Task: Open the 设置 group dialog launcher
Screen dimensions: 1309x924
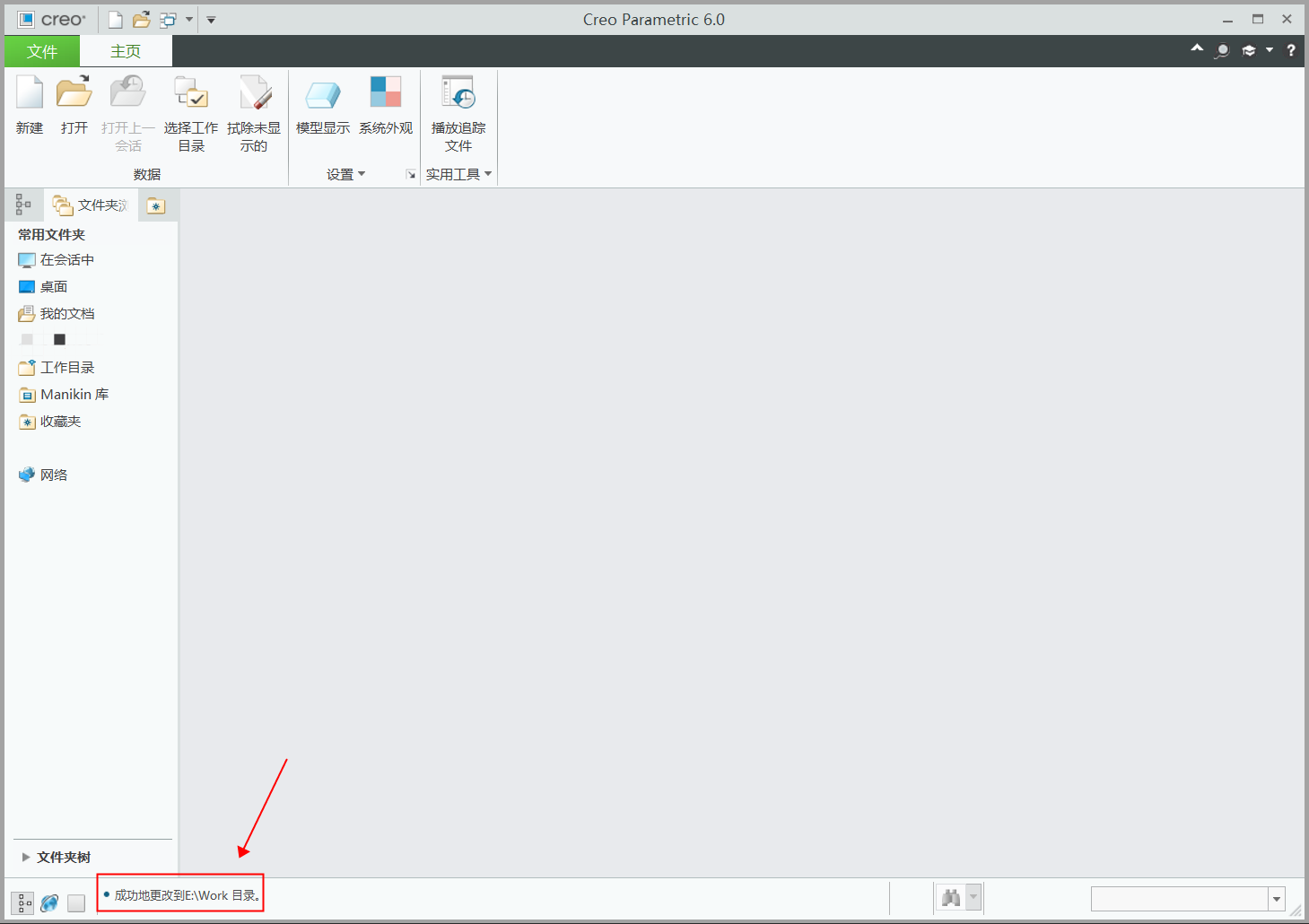Action: 411,174
